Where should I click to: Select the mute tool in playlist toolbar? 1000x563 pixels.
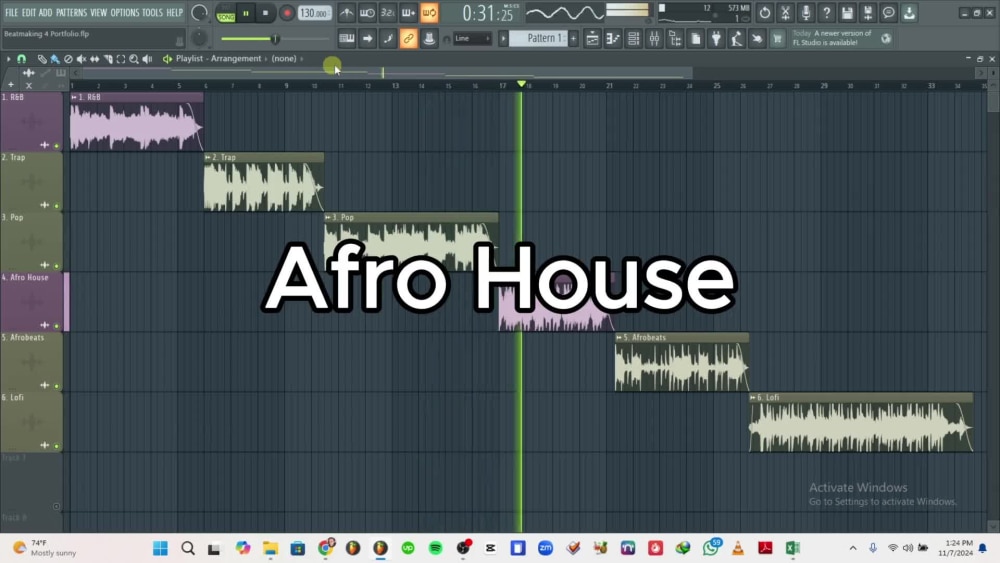click(81, 59)
